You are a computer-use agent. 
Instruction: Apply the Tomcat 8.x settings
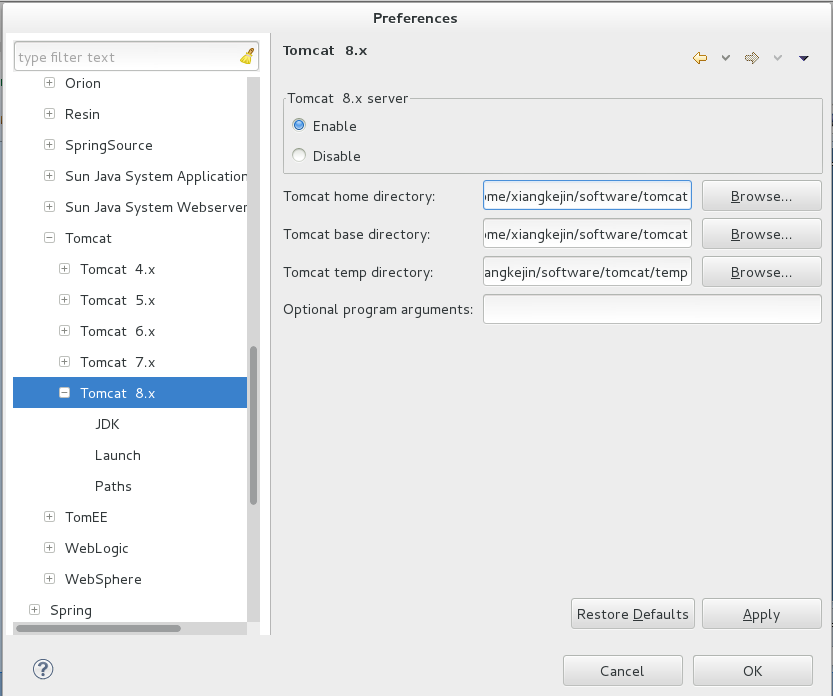[761, 614]
